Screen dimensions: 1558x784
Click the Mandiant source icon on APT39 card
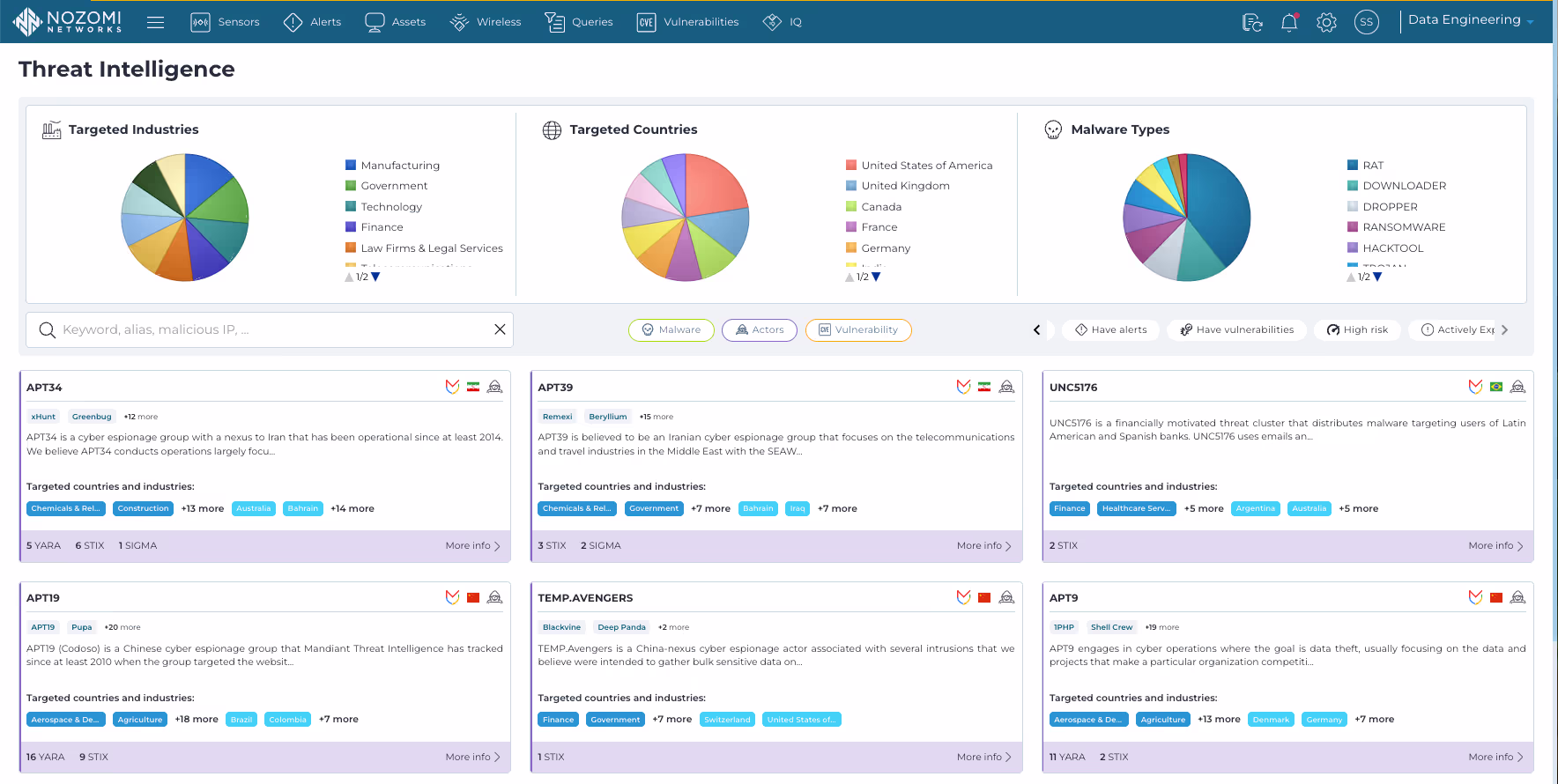(x=964, y=387)
